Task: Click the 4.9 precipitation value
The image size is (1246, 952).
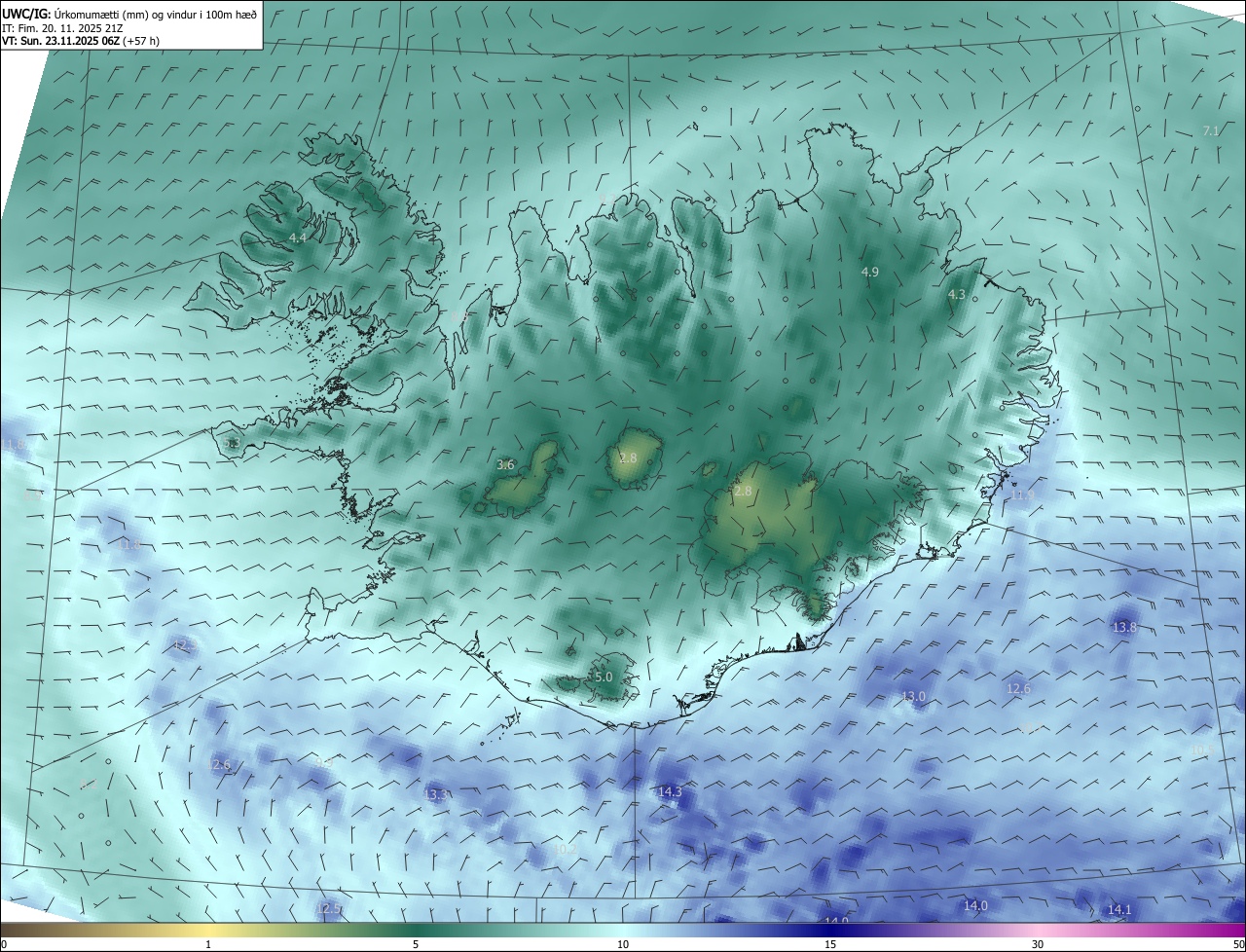Action: (870, 273)
